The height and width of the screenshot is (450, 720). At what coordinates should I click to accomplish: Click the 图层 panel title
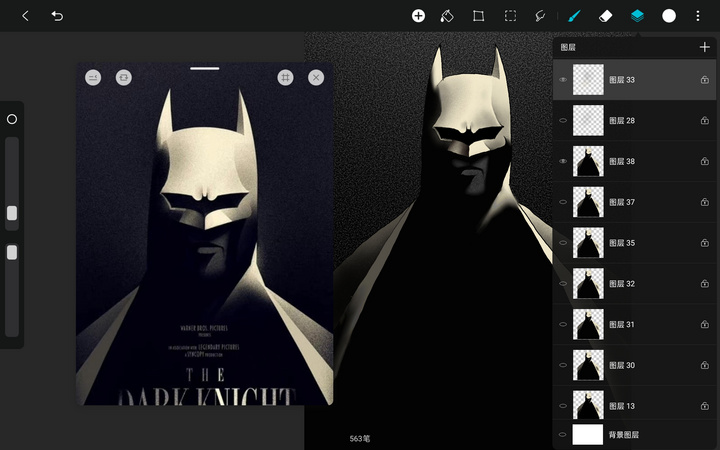click(568, 47)
